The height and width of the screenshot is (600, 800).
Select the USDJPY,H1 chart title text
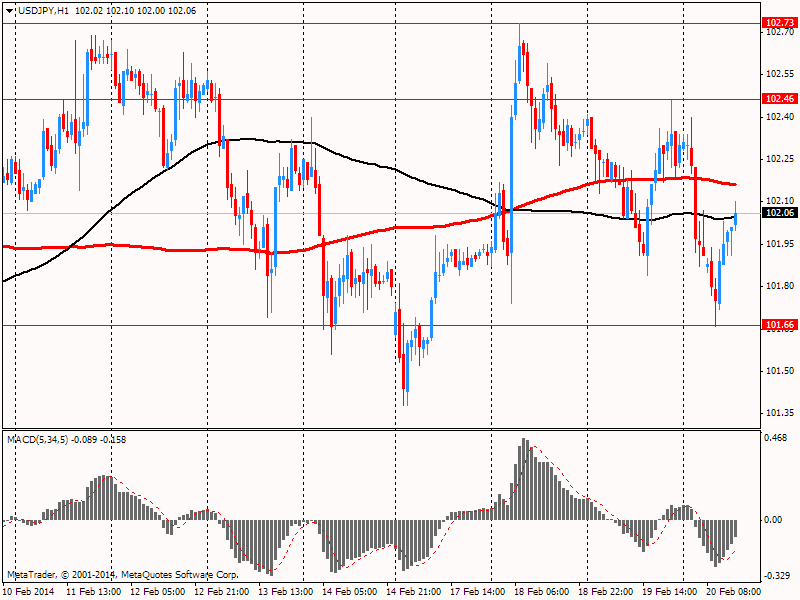[x=43, y=11]
